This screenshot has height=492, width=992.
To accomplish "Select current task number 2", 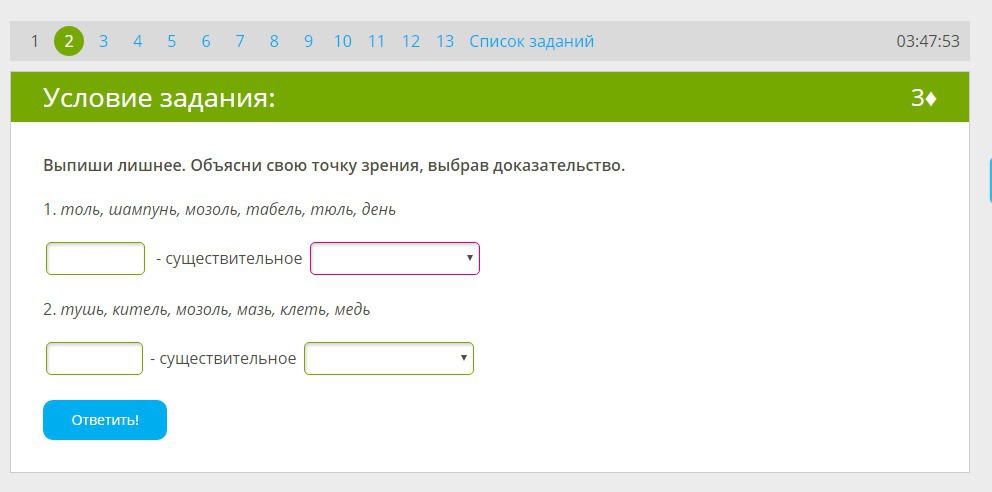I will tap(69, 41).
